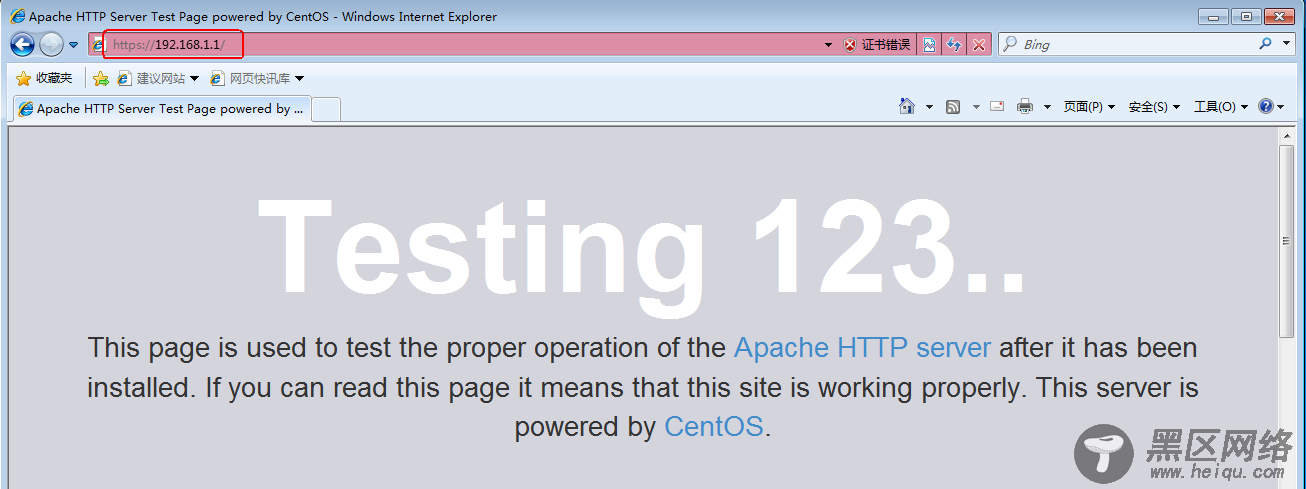Open the 工具(O) Tools menu

(1221, 107)
